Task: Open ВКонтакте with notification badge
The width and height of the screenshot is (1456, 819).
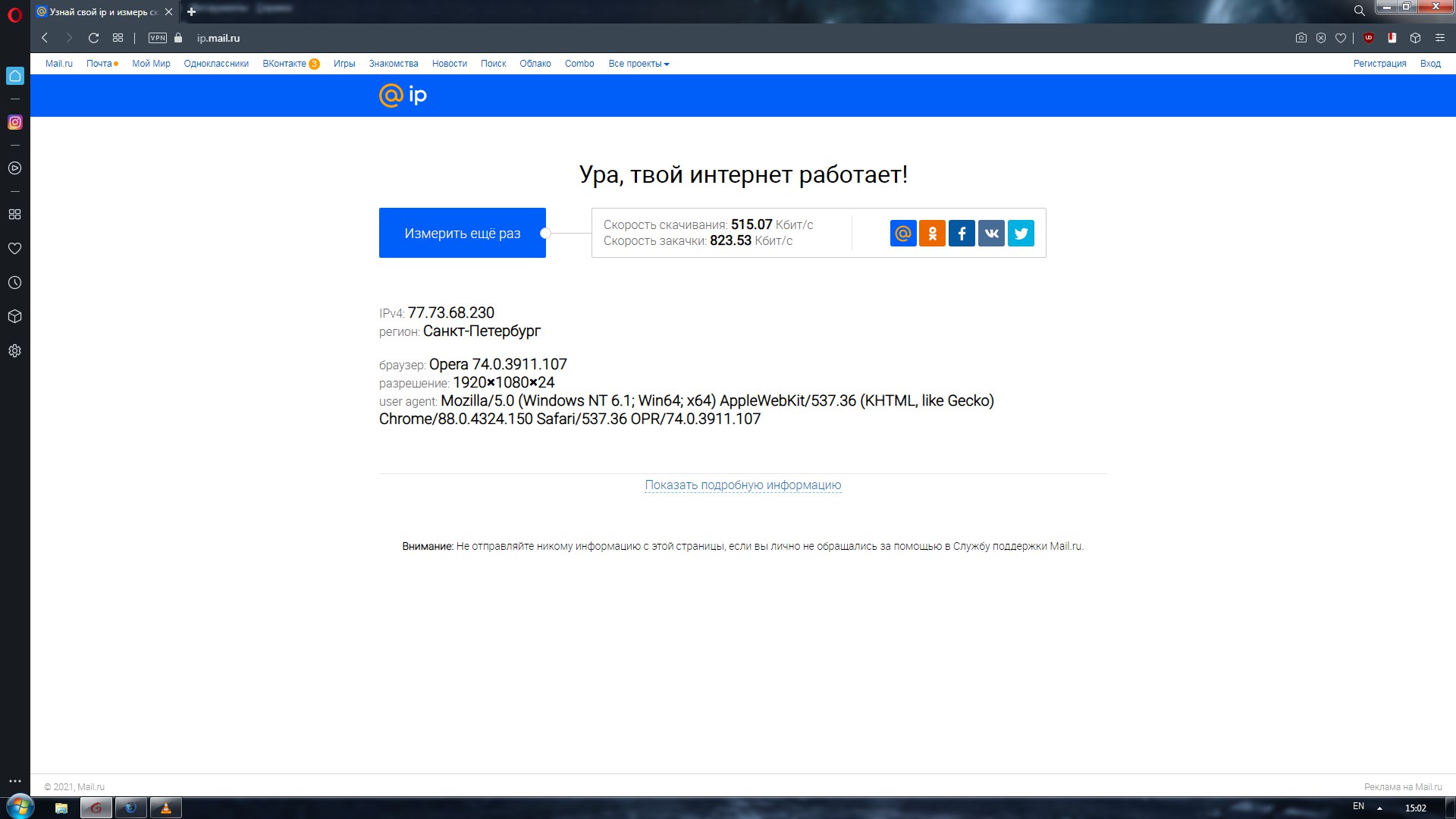Action: (290, 64)
